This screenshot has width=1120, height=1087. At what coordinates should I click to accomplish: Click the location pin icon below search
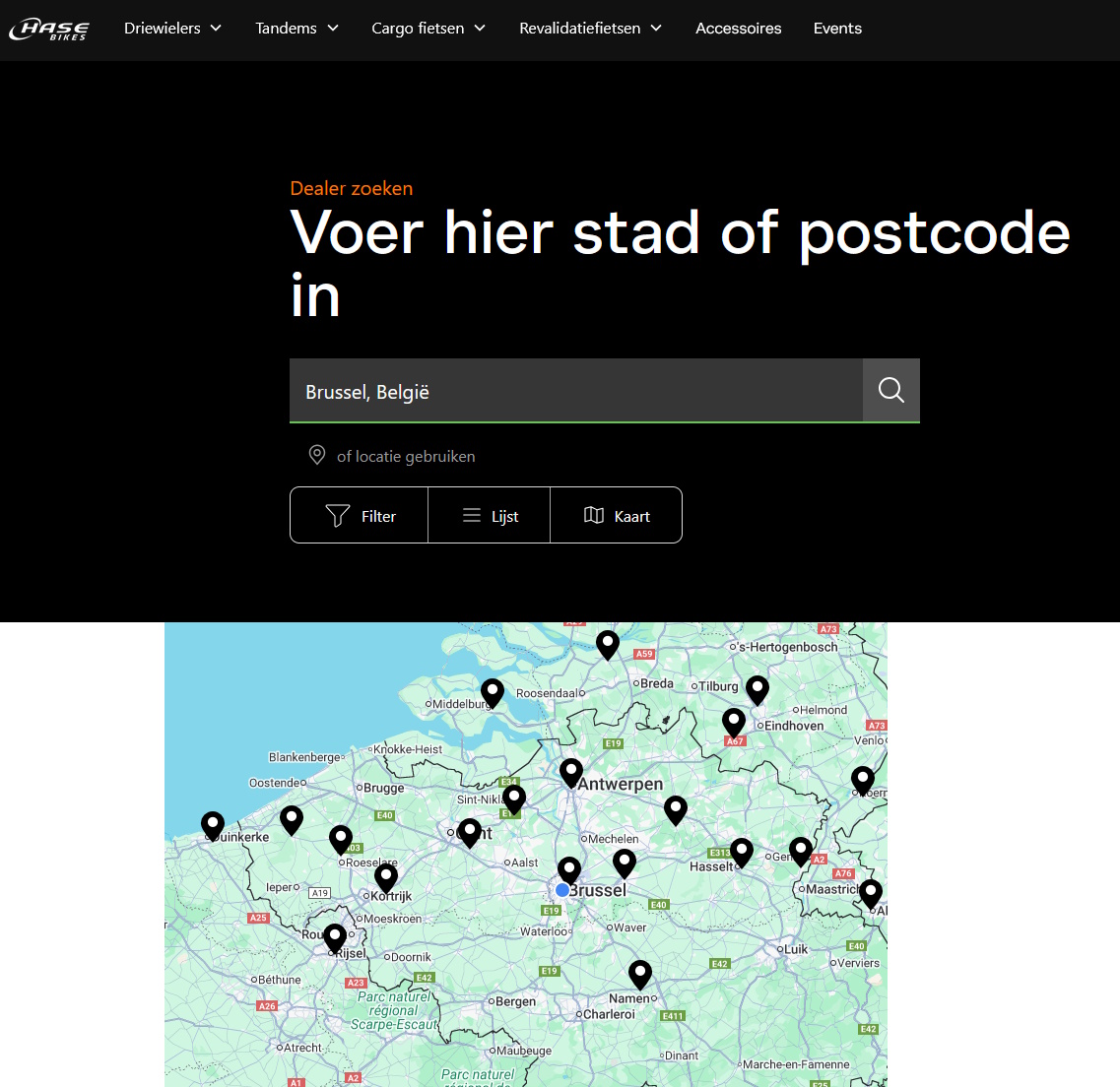tap(317, 455)
